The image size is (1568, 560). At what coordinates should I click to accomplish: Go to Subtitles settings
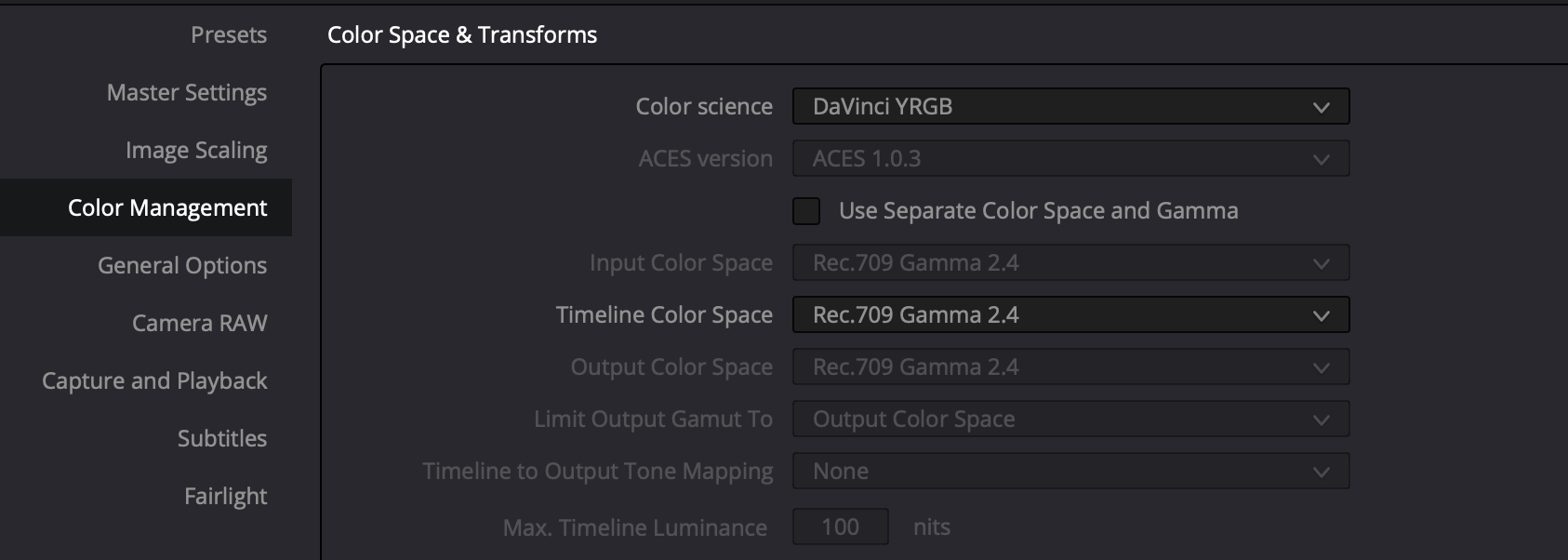[222, 438]
